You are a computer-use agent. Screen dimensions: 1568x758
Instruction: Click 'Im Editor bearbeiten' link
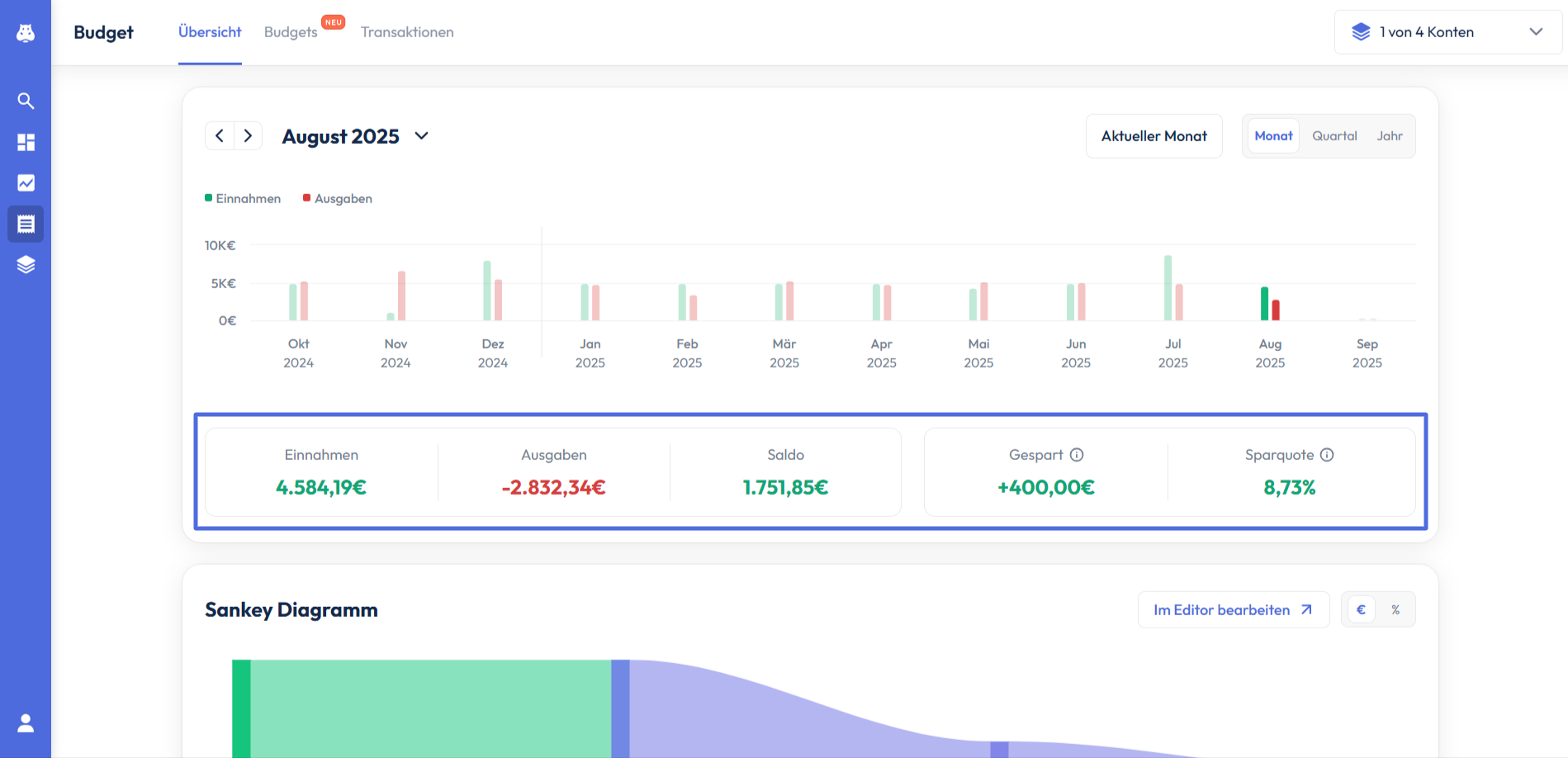[x=1233, y=610]
